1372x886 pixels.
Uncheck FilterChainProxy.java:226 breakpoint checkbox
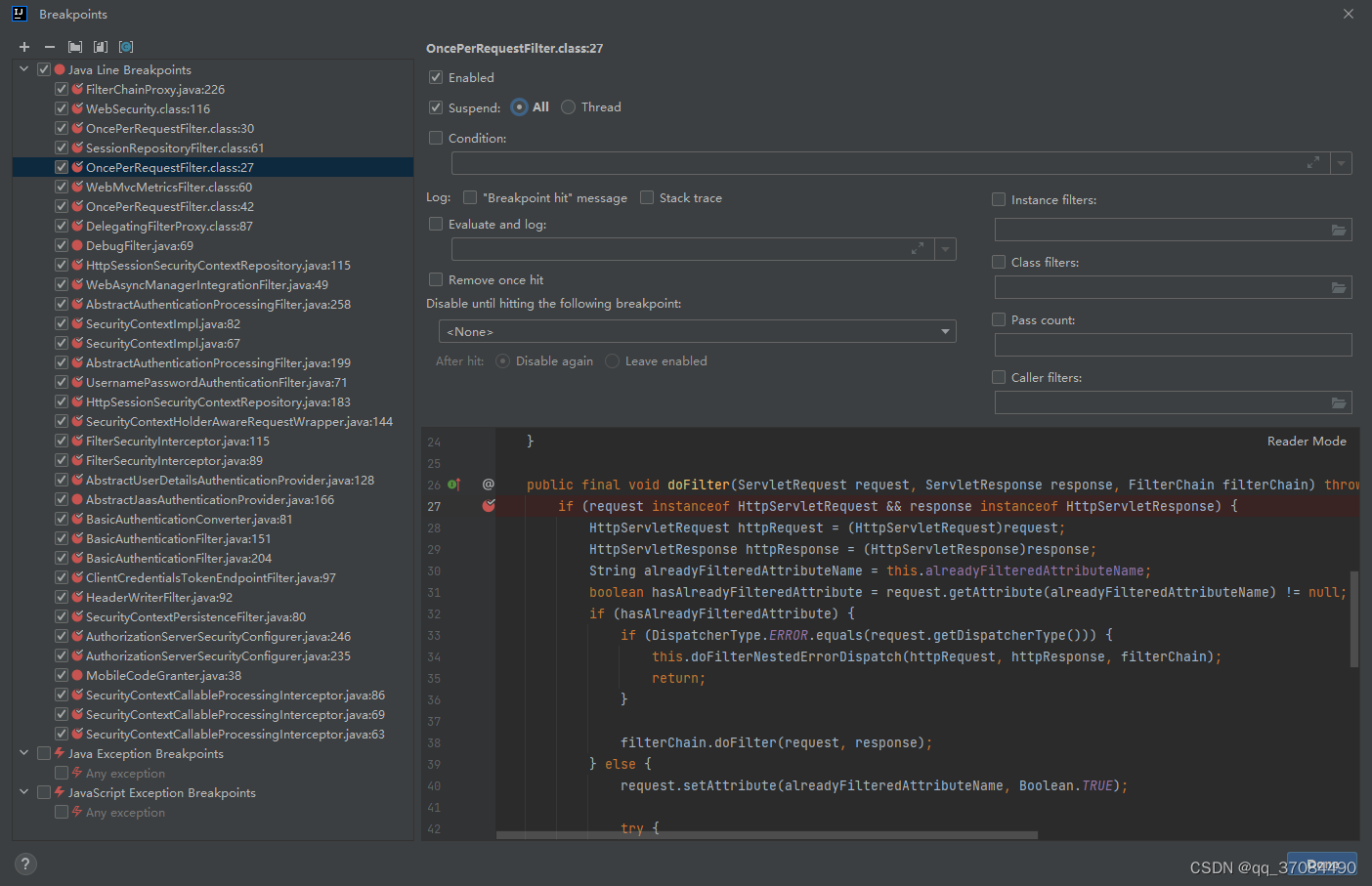[x=62, y=89]
